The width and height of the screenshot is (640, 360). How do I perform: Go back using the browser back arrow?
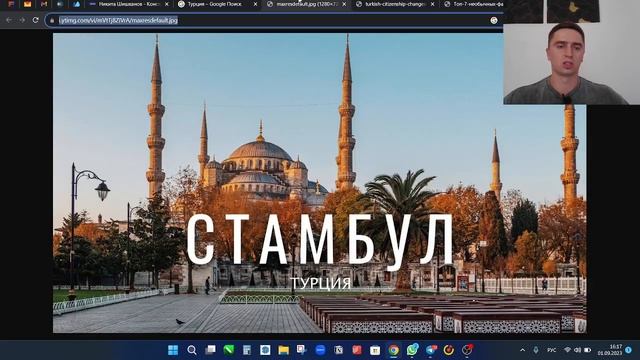point(9,20)
